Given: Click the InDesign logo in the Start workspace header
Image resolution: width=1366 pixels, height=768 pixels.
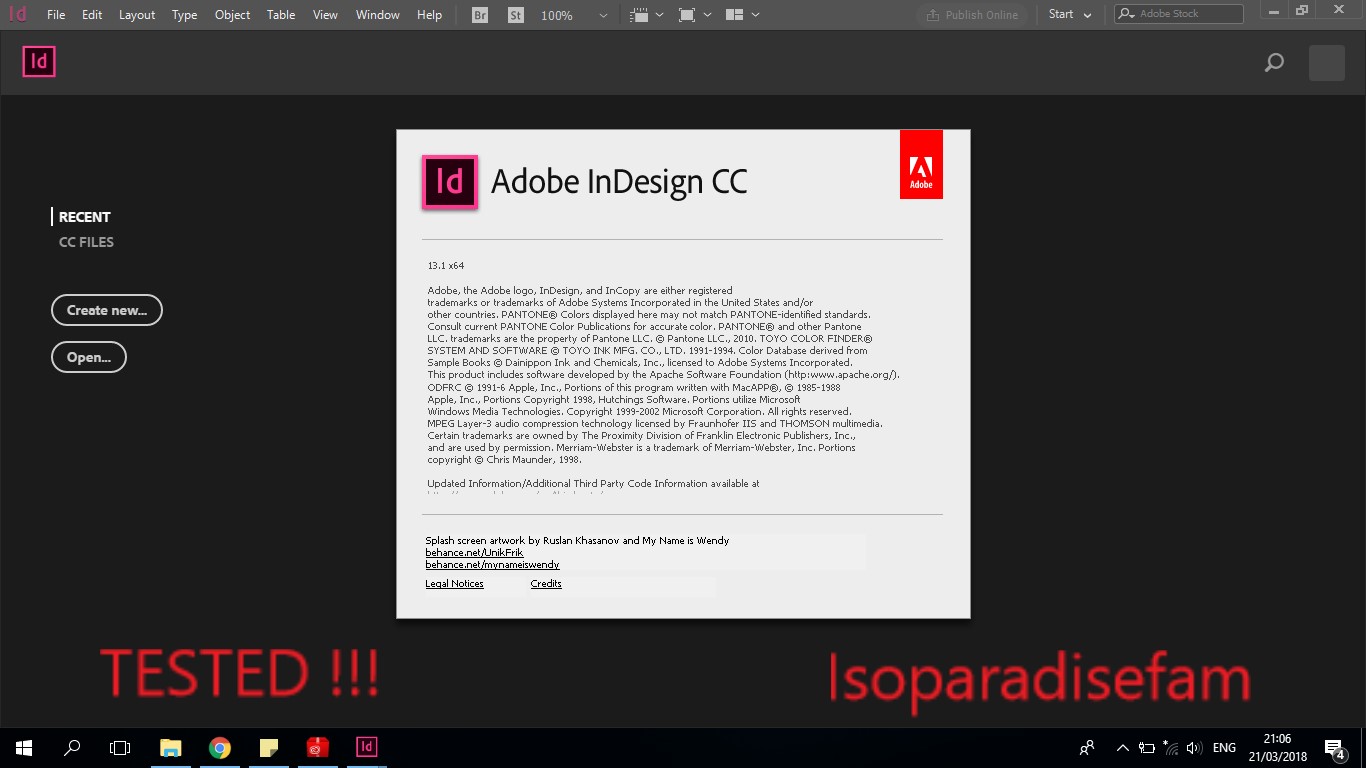Looking at the screenshot, I should (39, 62).
